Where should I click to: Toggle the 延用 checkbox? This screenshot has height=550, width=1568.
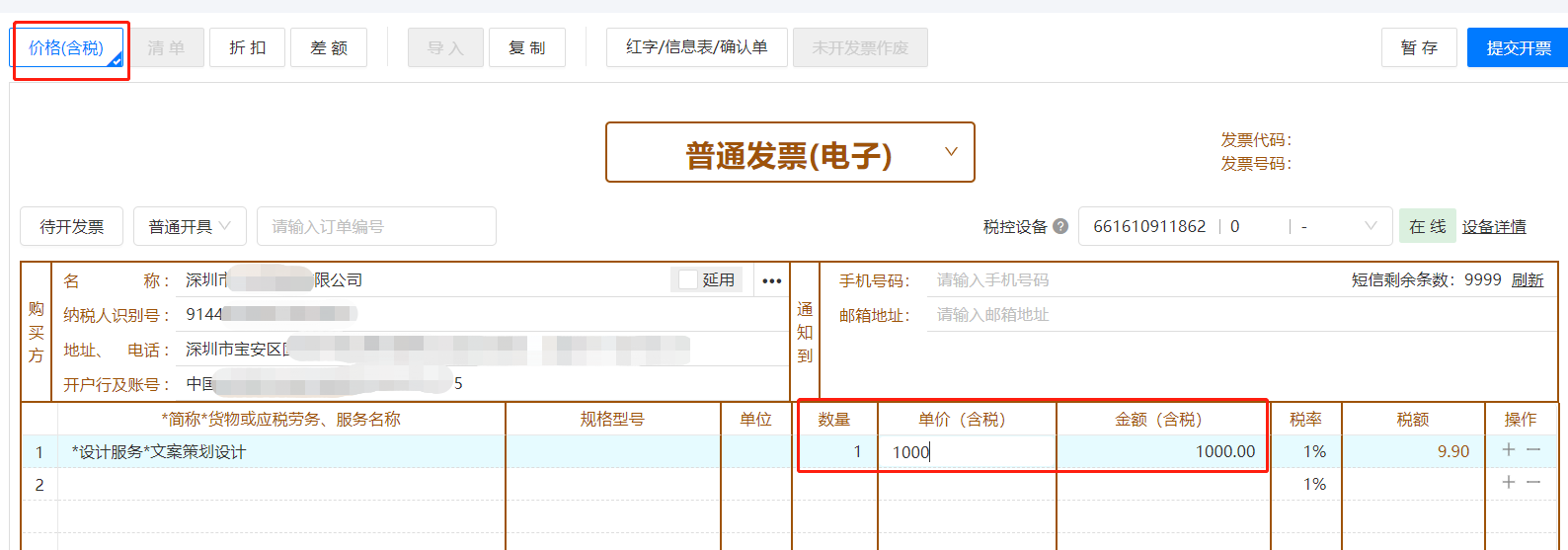tap(688, 279)
